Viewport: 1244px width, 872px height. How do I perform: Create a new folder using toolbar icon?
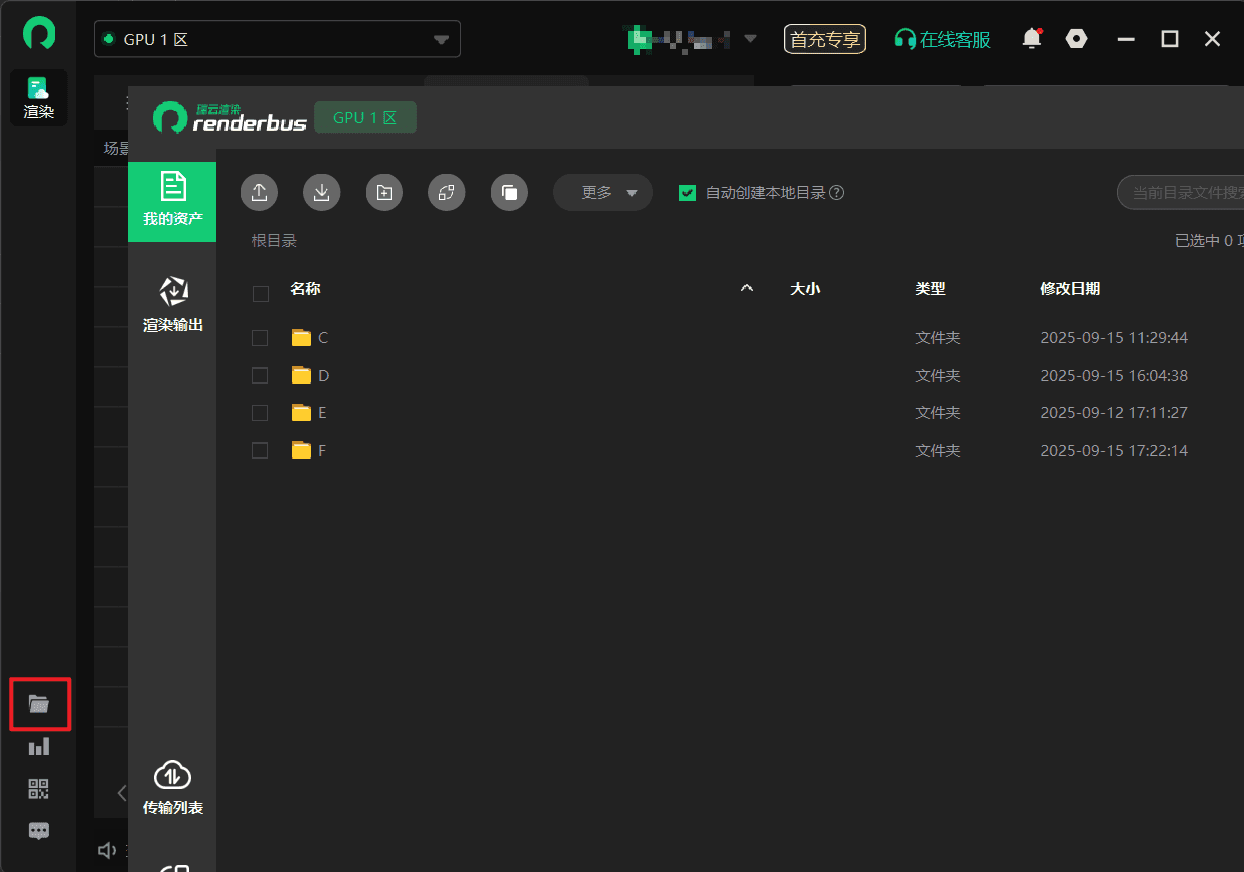tap(384, 193)
